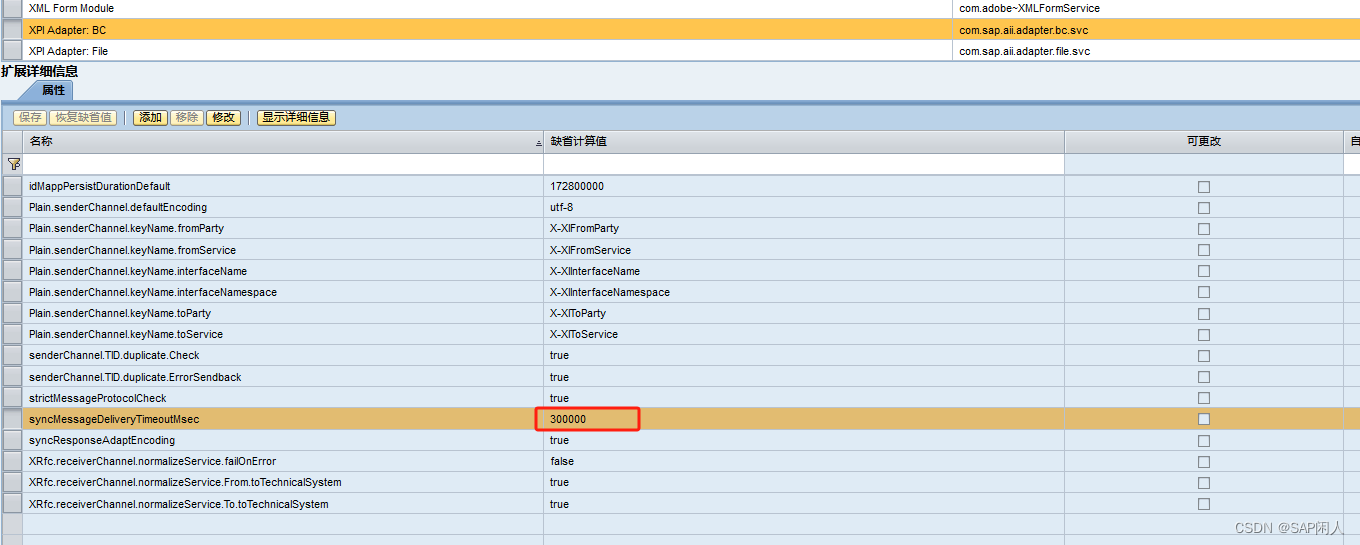Toggle 可更改 checkbox for Plain.senderChannel.keyName.fromParty

[1204, 229]
